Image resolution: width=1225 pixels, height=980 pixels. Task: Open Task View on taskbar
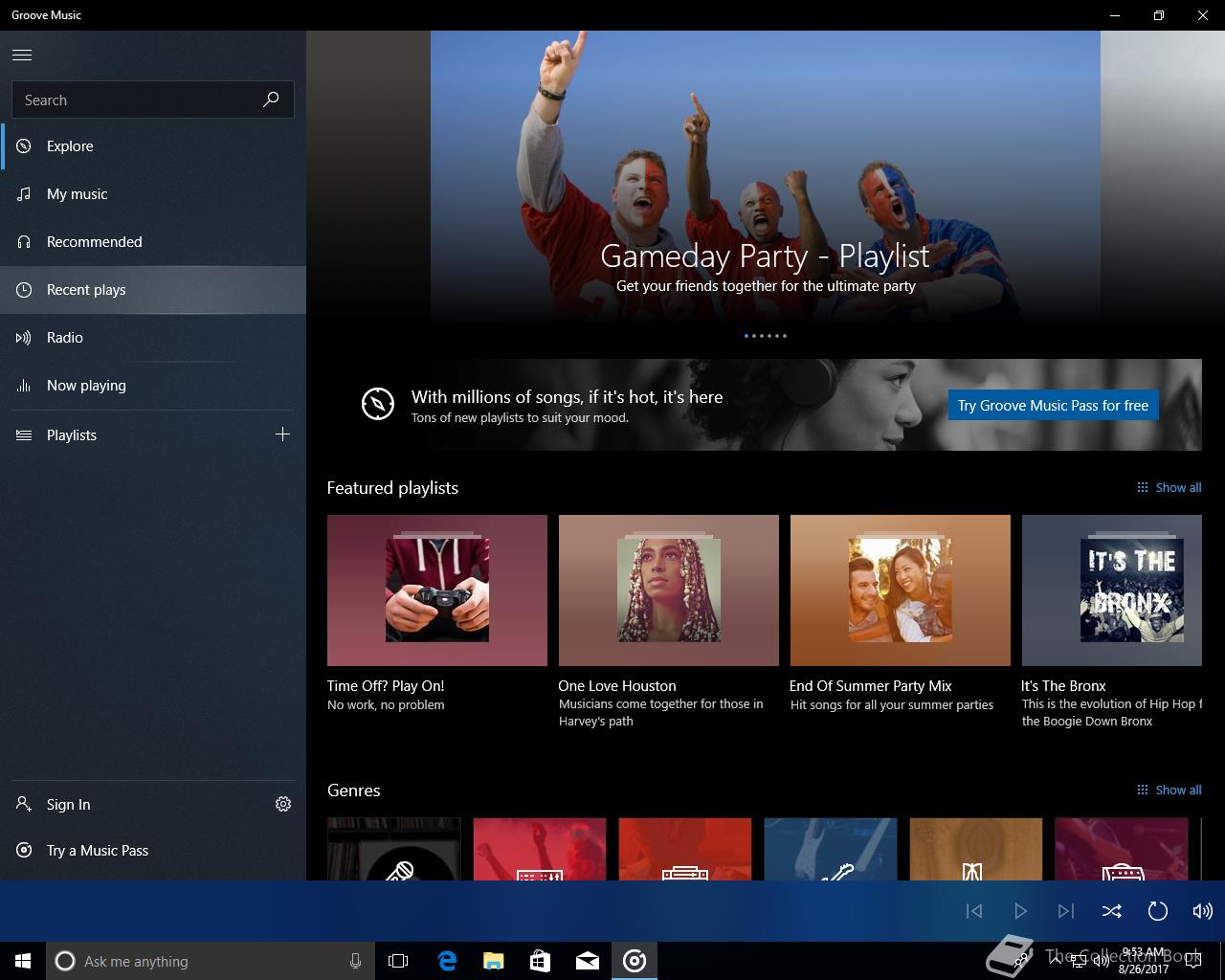(x=398, y=961)
